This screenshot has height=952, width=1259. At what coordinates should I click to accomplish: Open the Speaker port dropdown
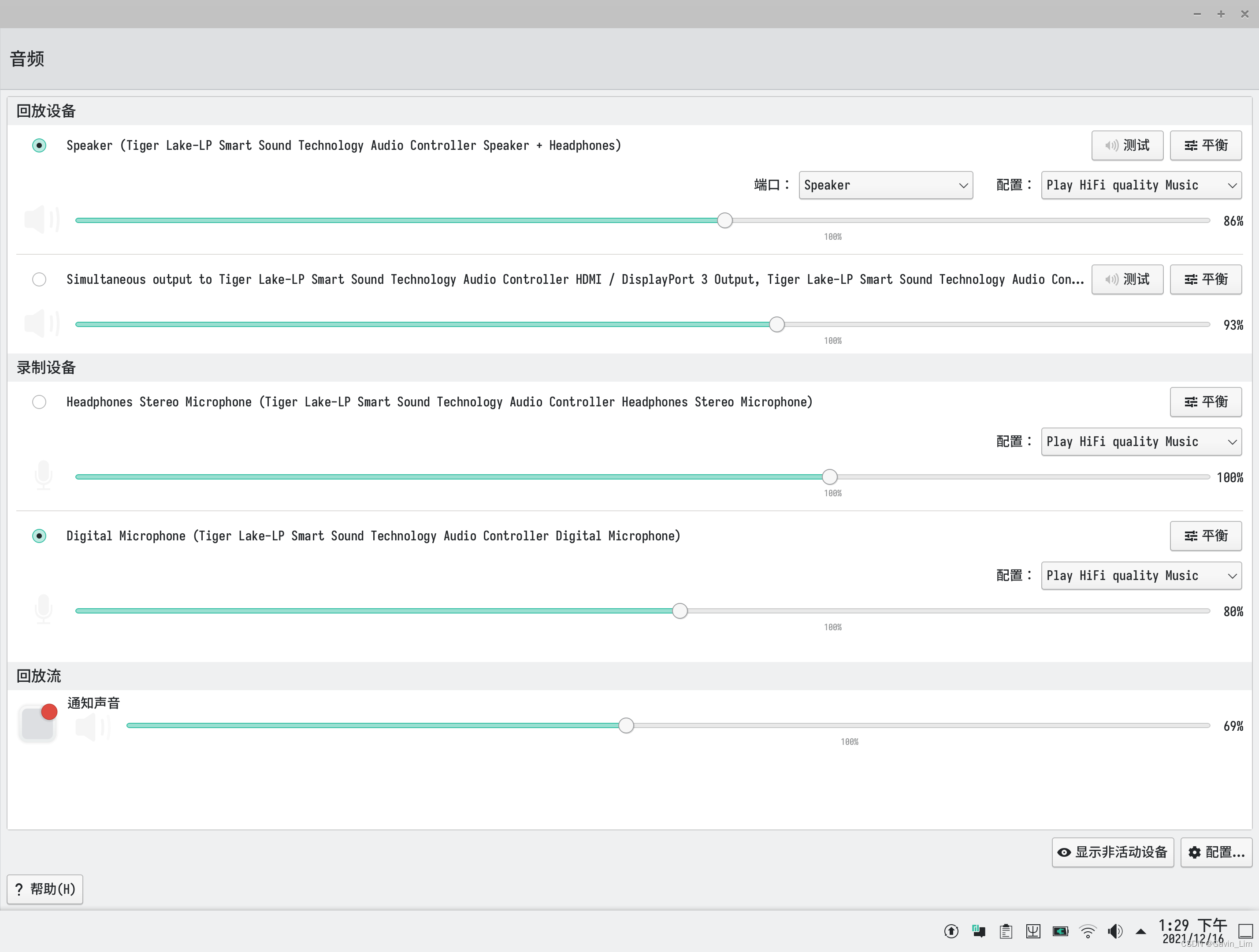[x=885, y=186]
